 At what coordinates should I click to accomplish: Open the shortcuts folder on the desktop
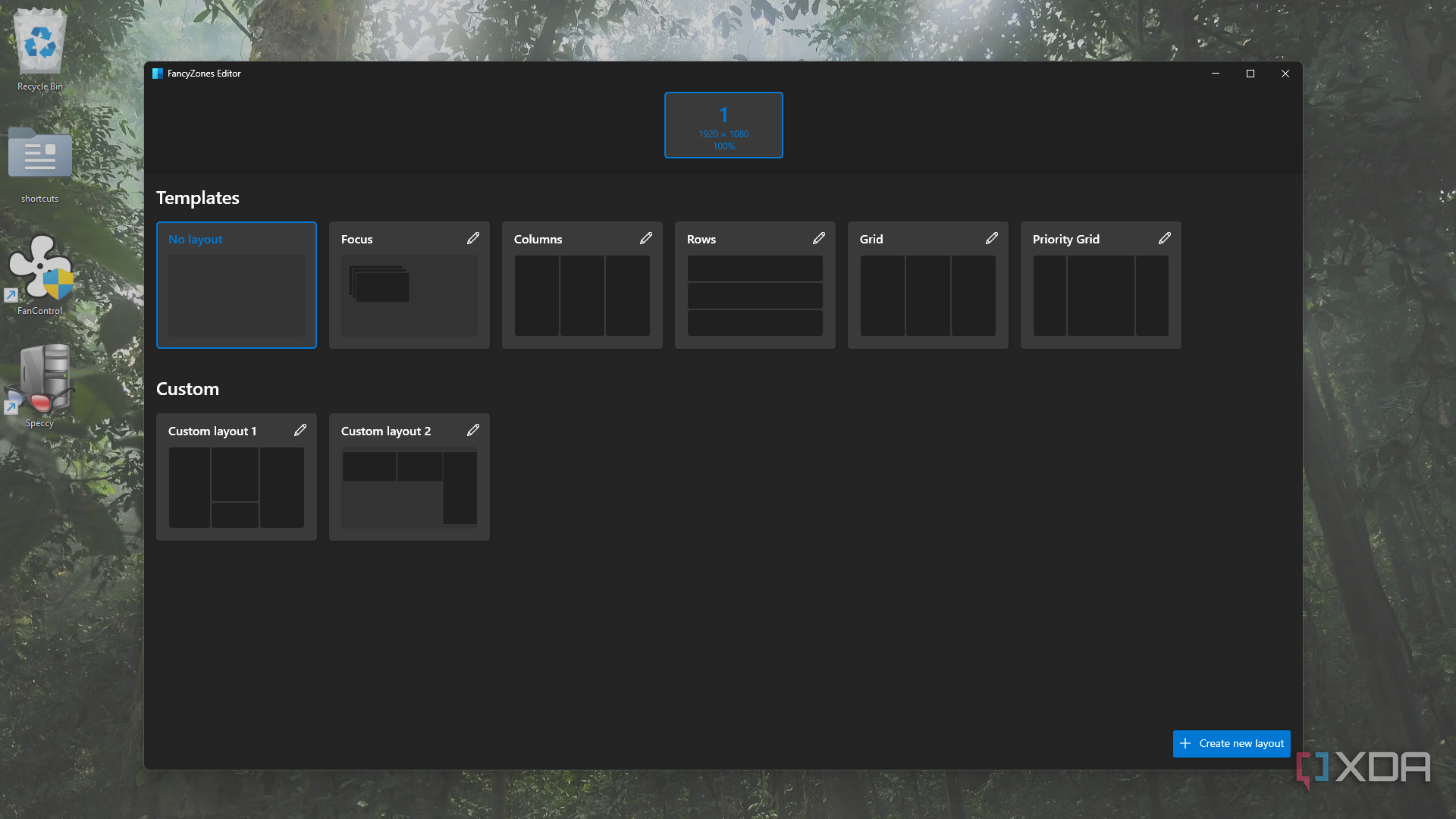[x=40, y=165]
